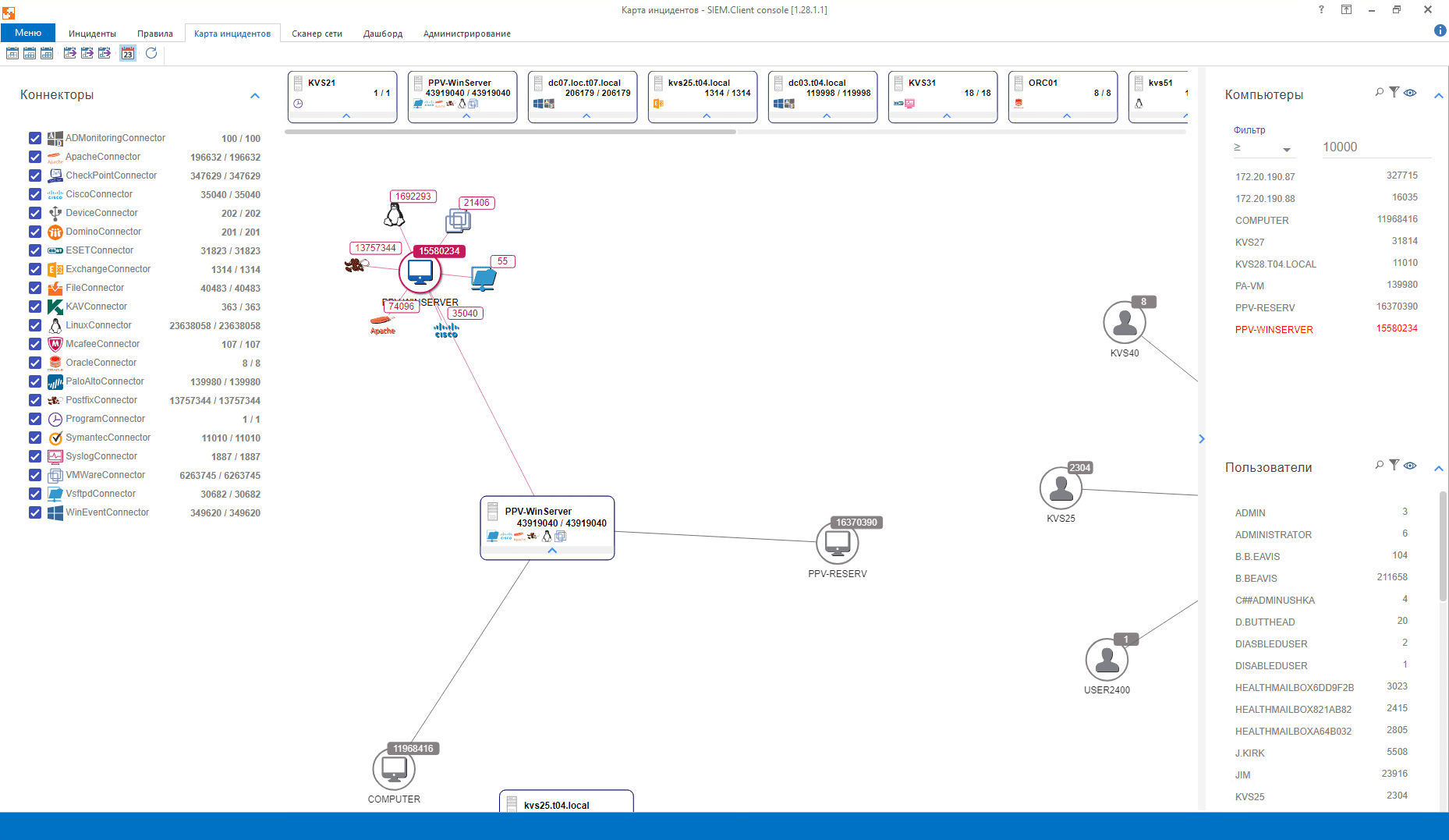Collapse the Коннекторы panel
Screen dimensions: 1449x840
click(x=254, y=95)
